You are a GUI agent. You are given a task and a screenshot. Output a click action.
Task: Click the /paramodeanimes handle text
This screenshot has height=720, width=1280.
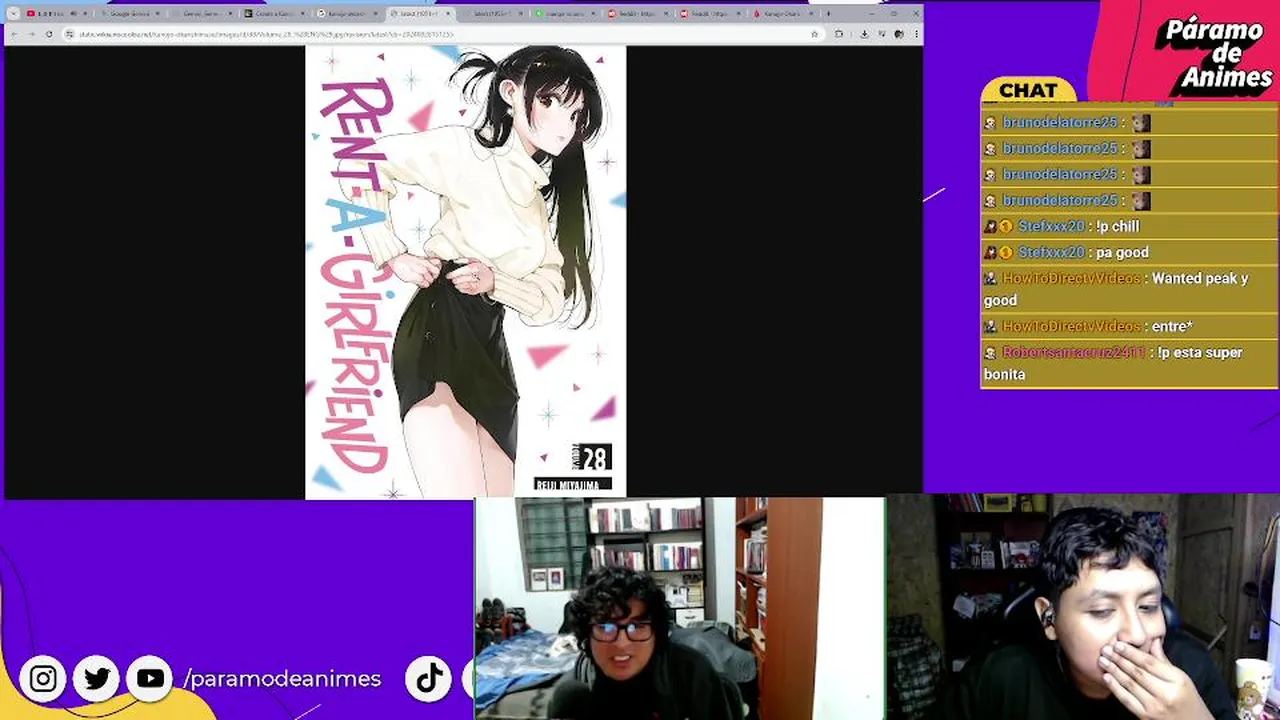(282, 679)
